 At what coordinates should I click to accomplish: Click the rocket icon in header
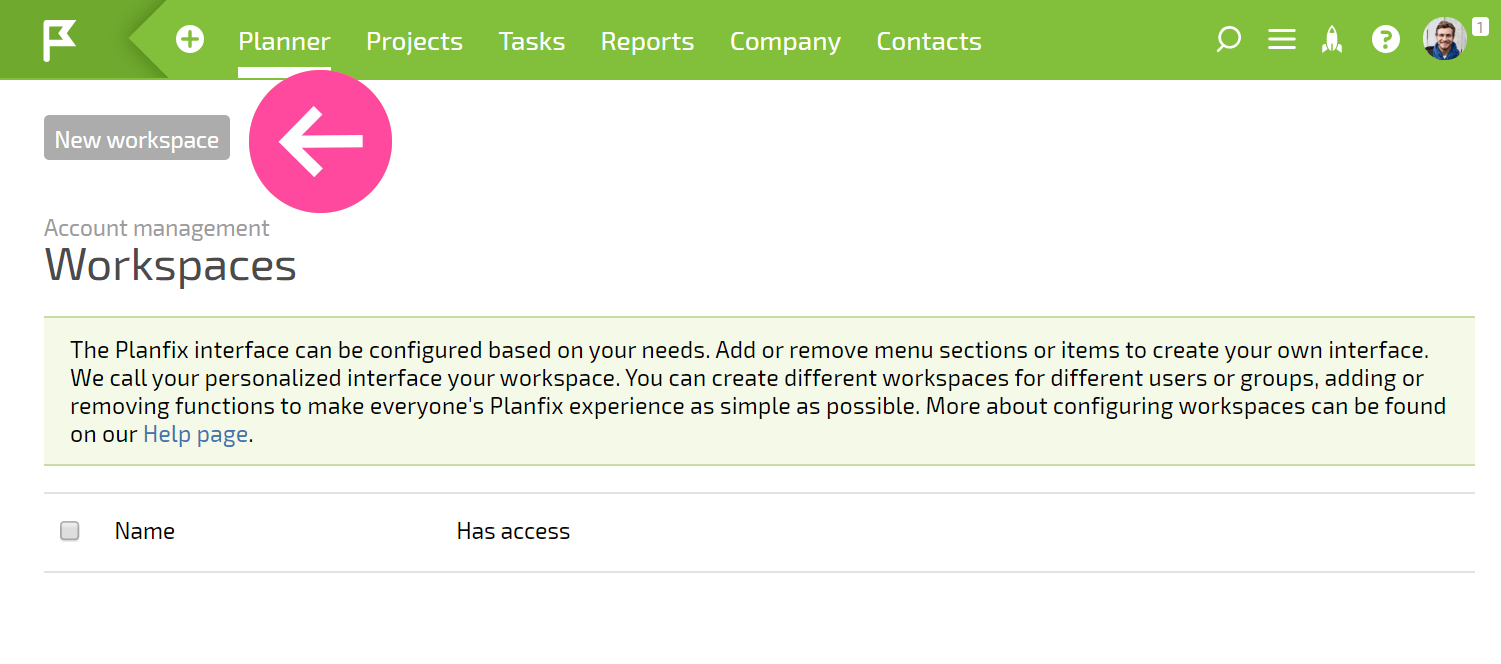[x=1332, y=40]
